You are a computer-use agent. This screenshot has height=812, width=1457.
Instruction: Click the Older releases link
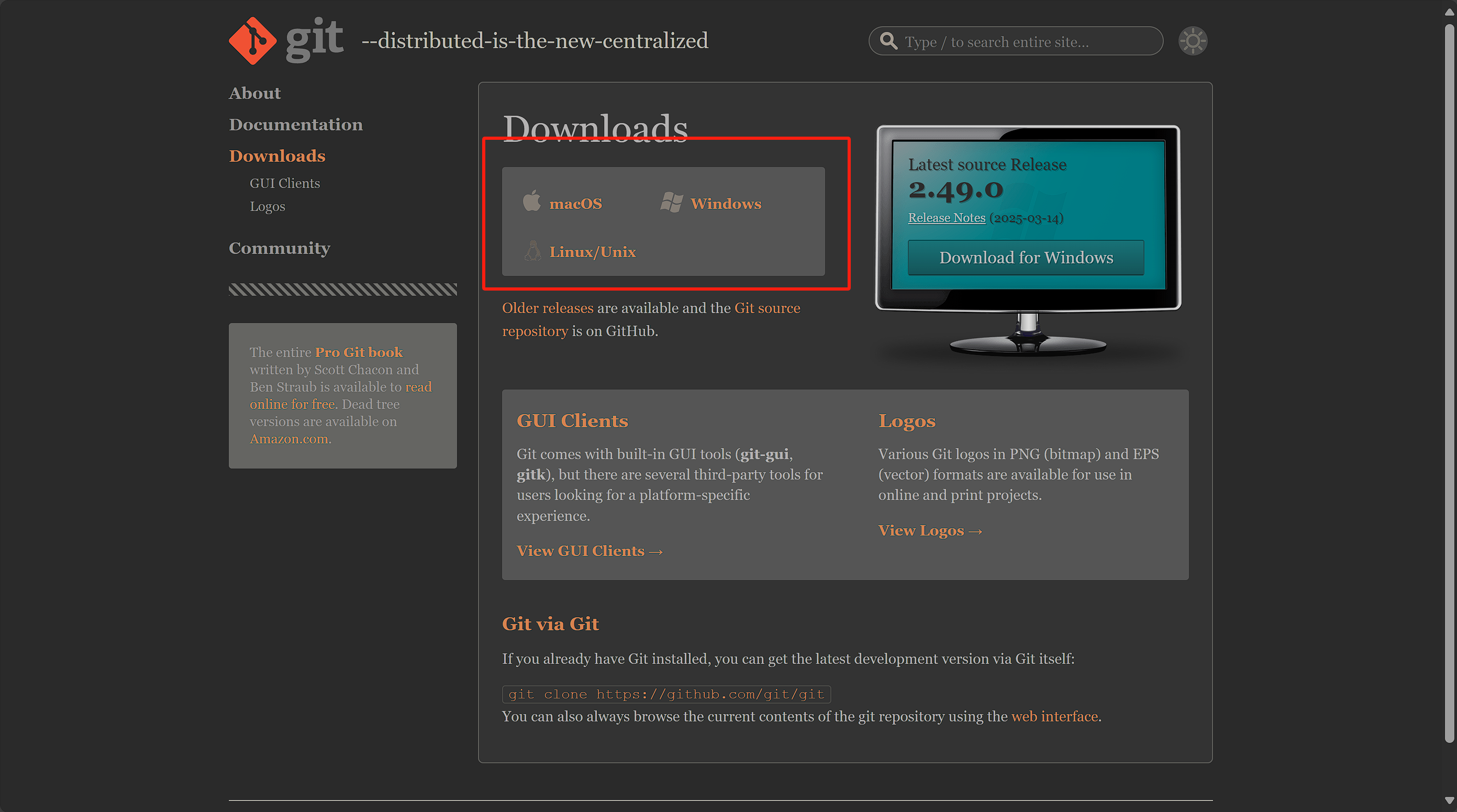pos(548,308)
